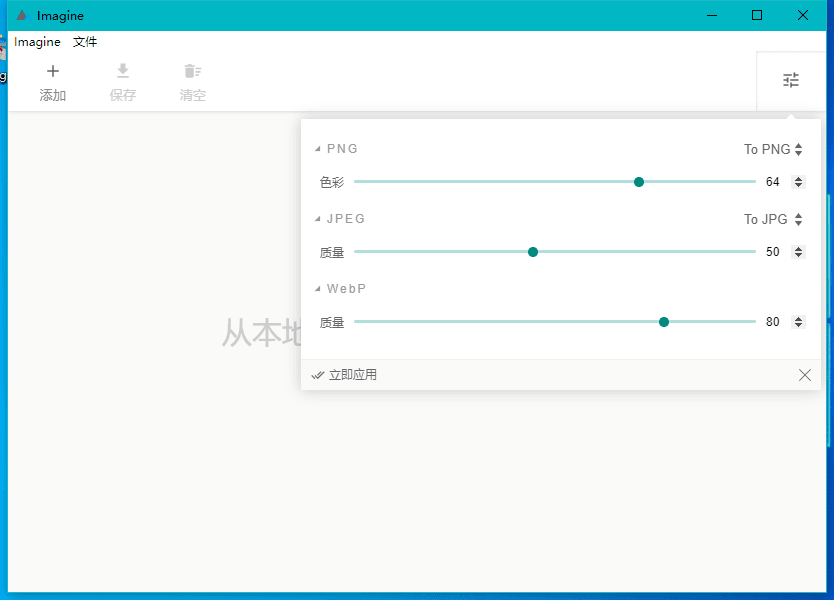Click the WebP 质量 slider handle
Image resolution: width=834 pixels, height=600 pixels.
(664, 322)
